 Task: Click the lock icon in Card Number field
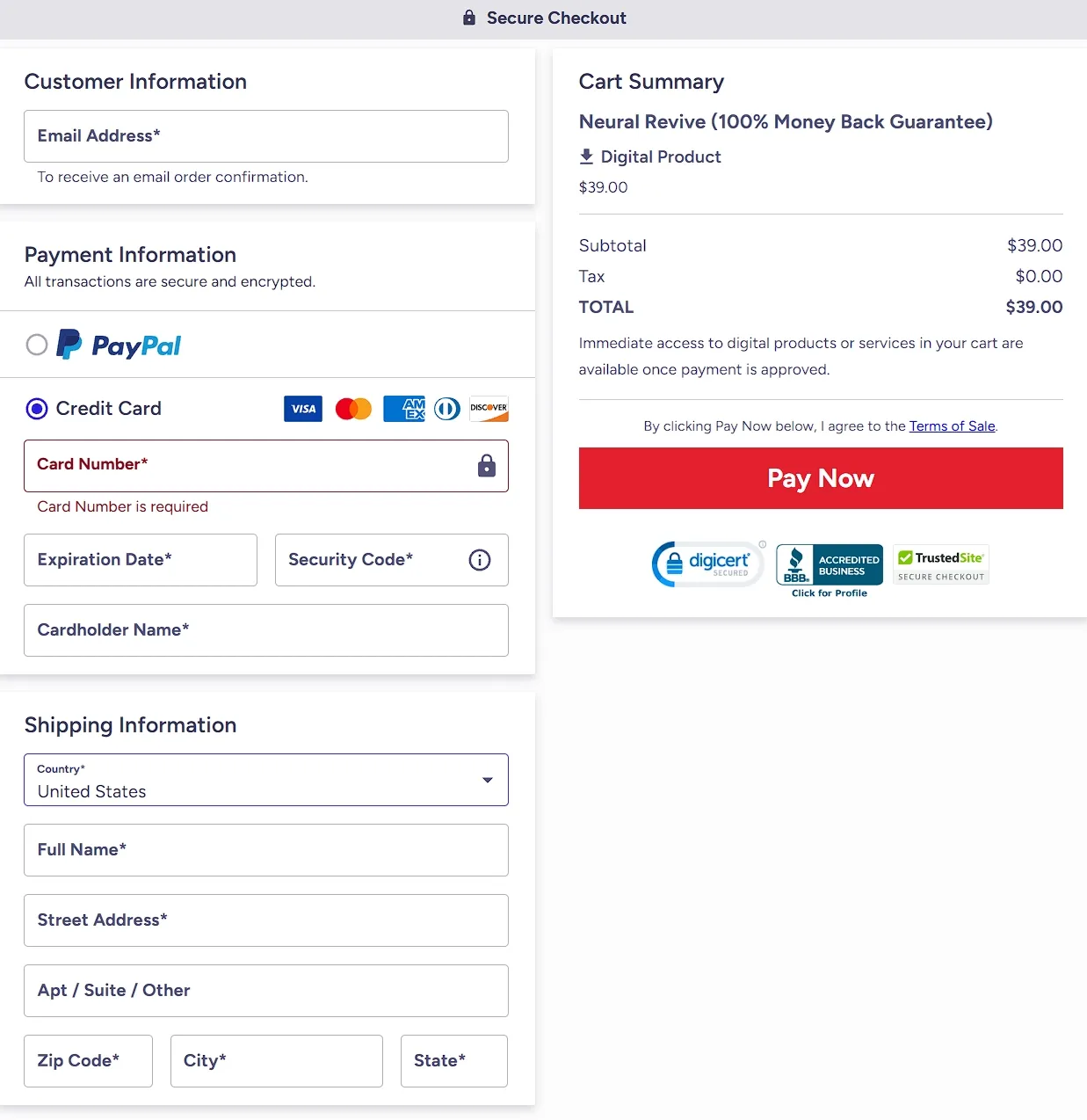[486, 466]
